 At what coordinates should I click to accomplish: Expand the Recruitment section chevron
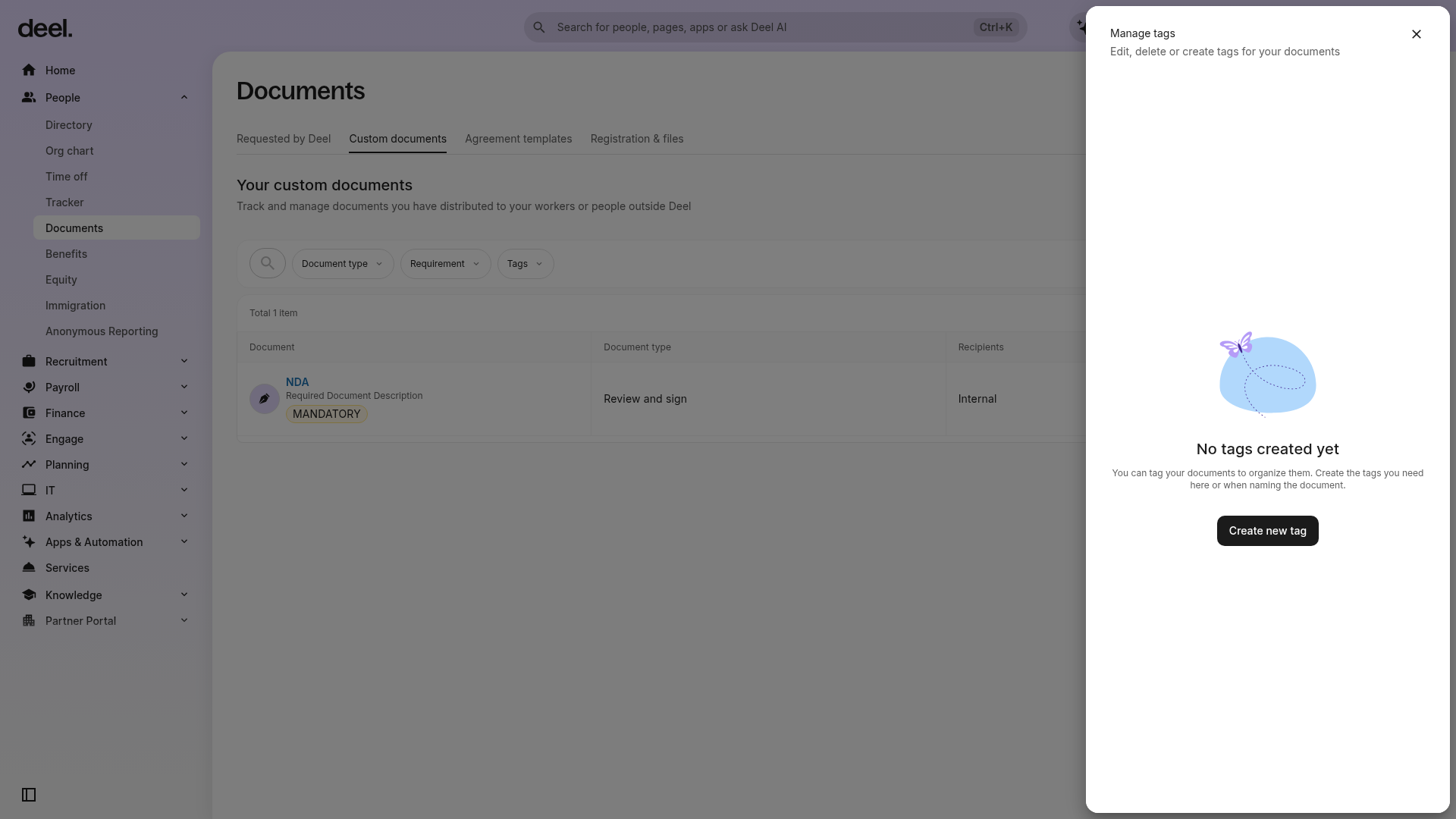pyautogui.click(x=184, y=361)
